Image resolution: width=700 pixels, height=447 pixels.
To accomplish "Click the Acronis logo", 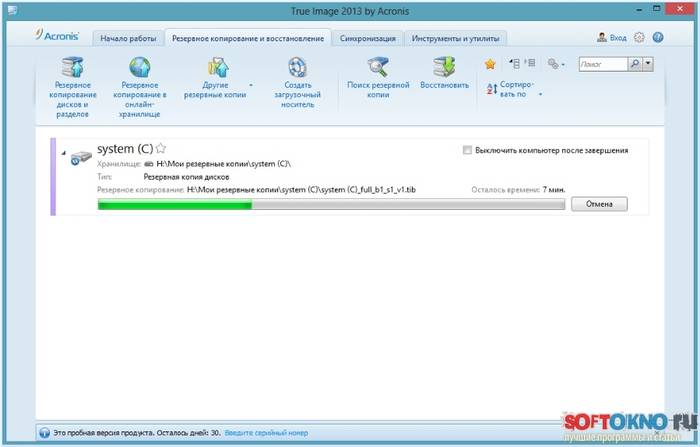I will [x=57, y=35].
